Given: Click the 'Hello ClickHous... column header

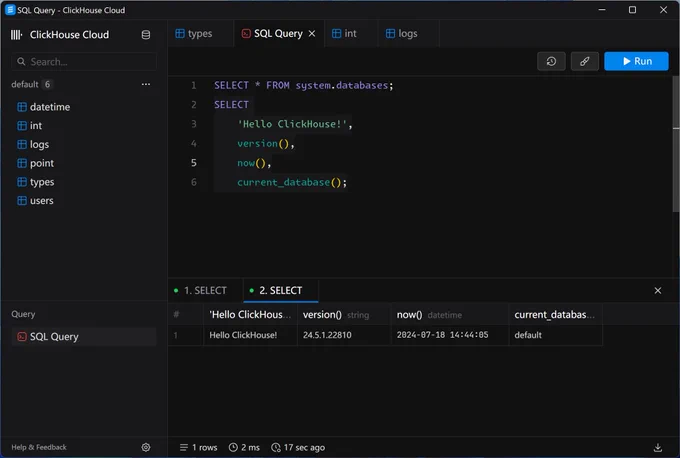Looking at the screenshot, I should click(x=250, y=314).
